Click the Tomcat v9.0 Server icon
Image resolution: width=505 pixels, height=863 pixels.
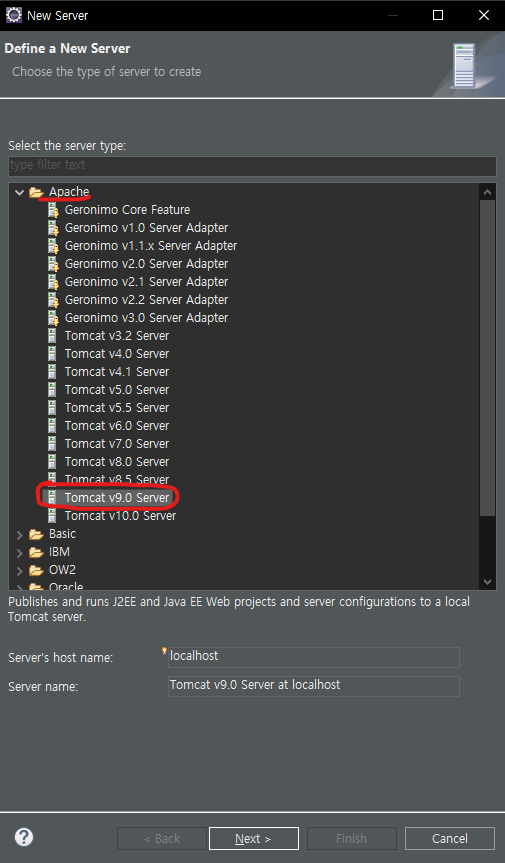click(52, 498)
